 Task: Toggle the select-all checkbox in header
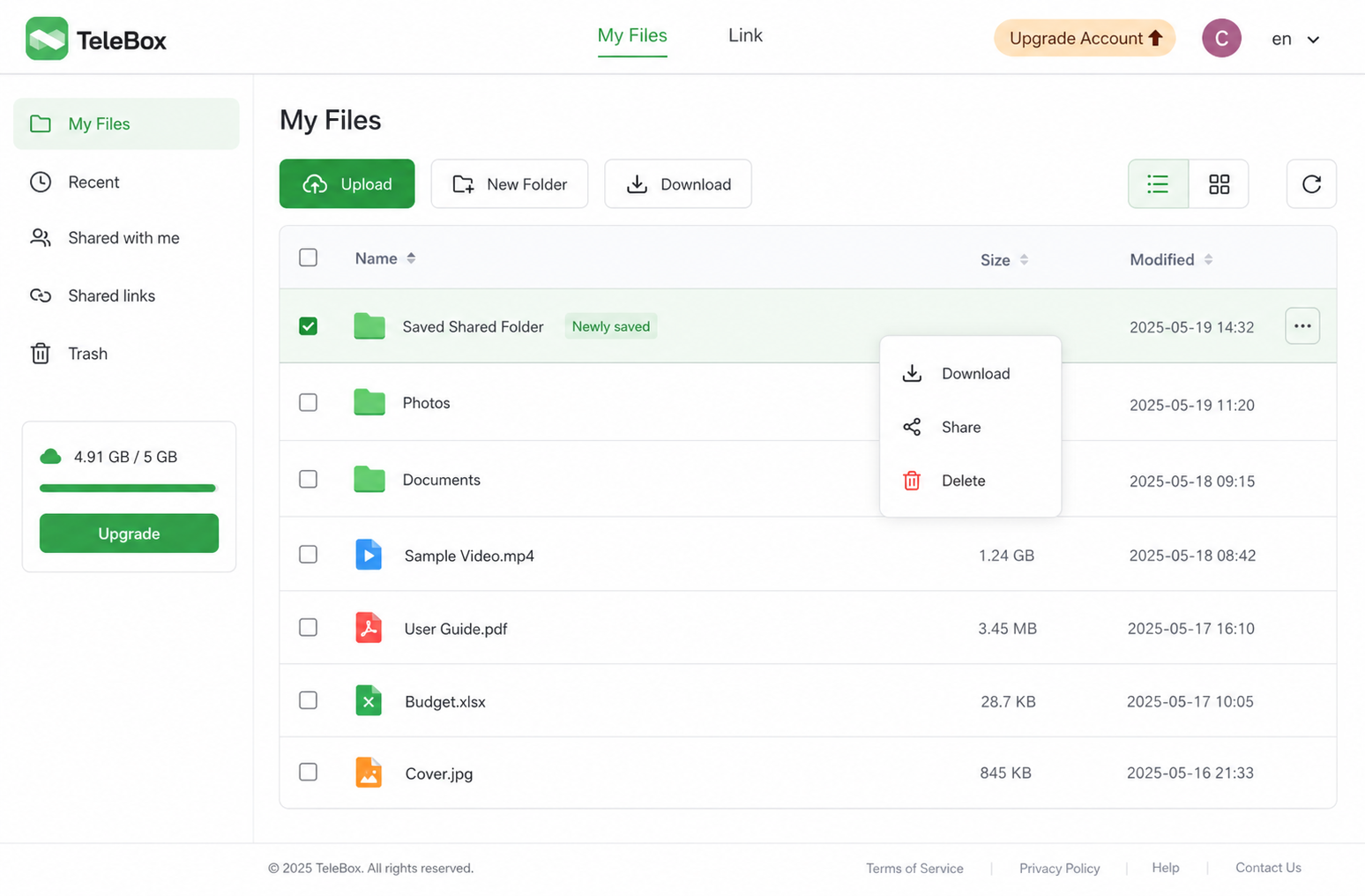click(x=308, y=258)
